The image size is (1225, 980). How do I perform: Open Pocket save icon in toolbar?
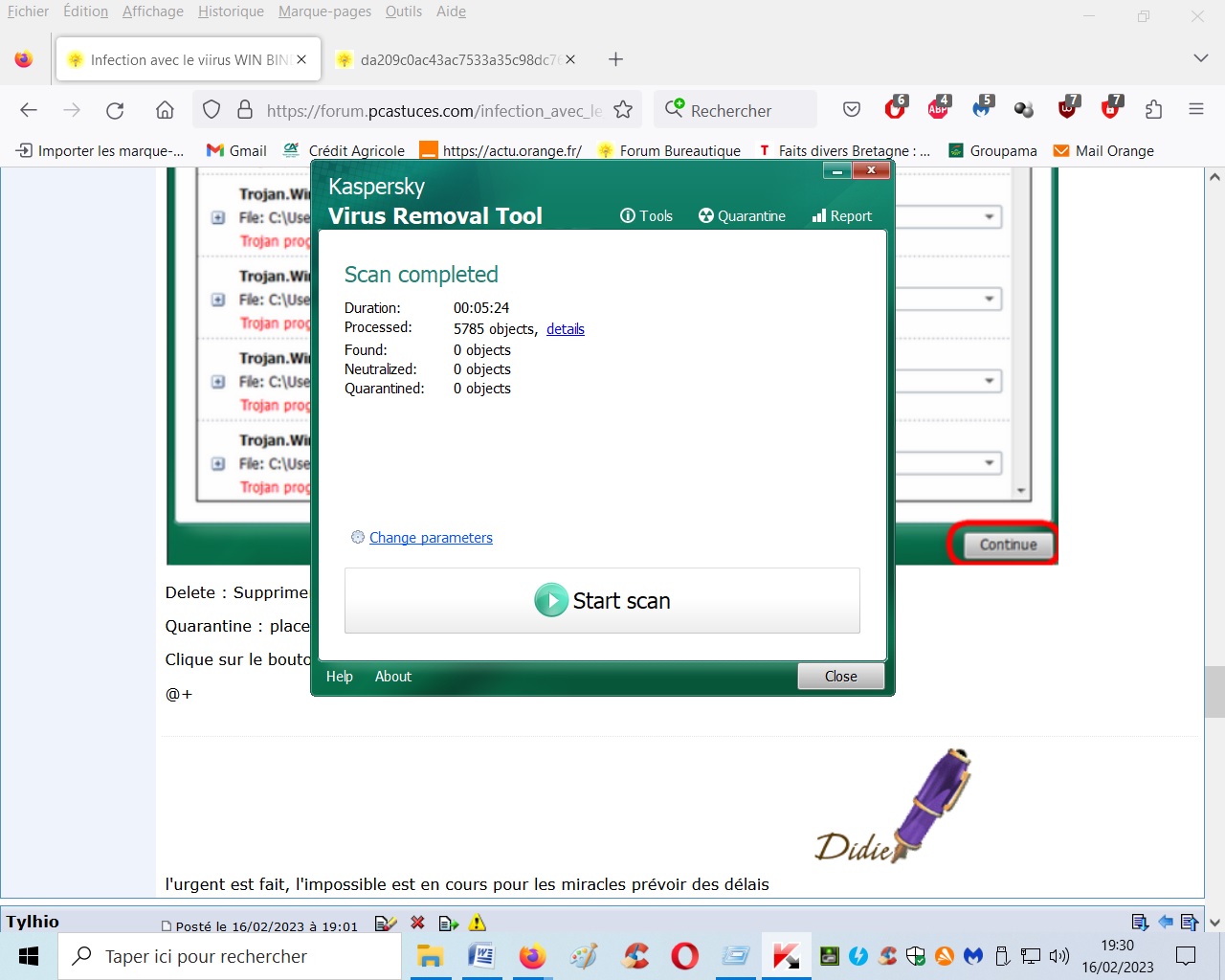[852, 110]
